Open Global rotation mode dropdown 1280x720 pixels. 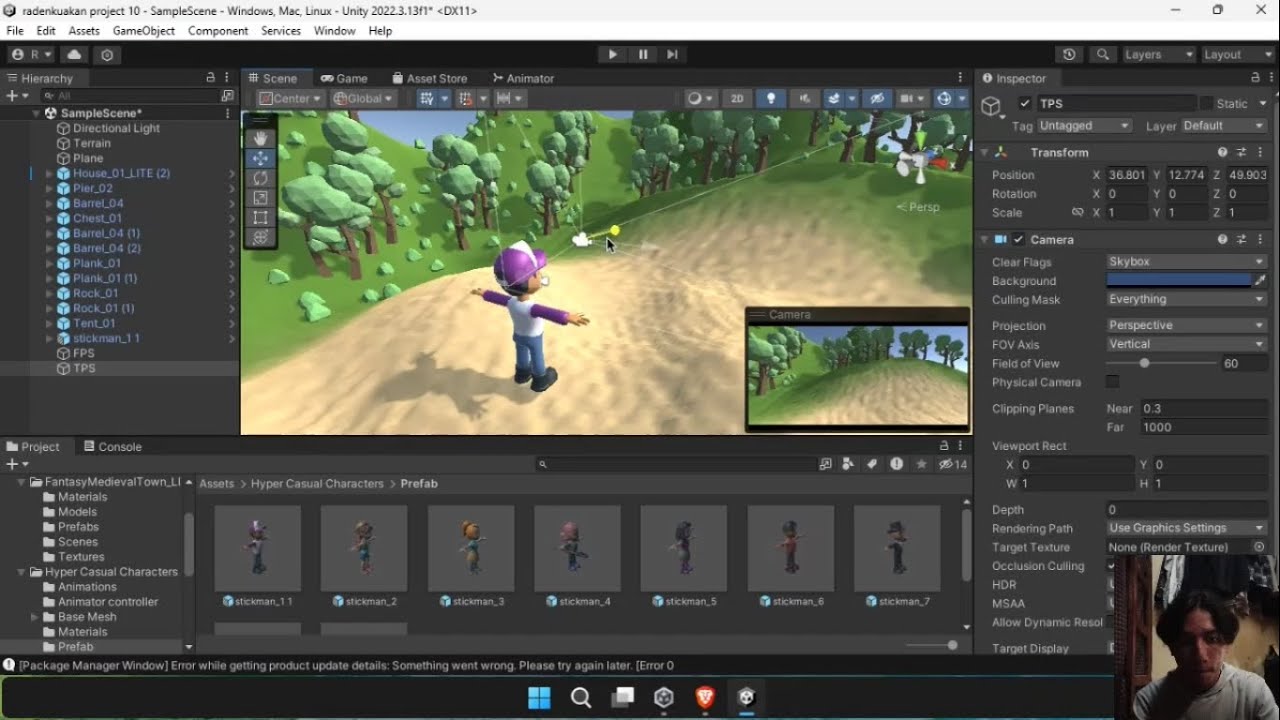point(363,98)
